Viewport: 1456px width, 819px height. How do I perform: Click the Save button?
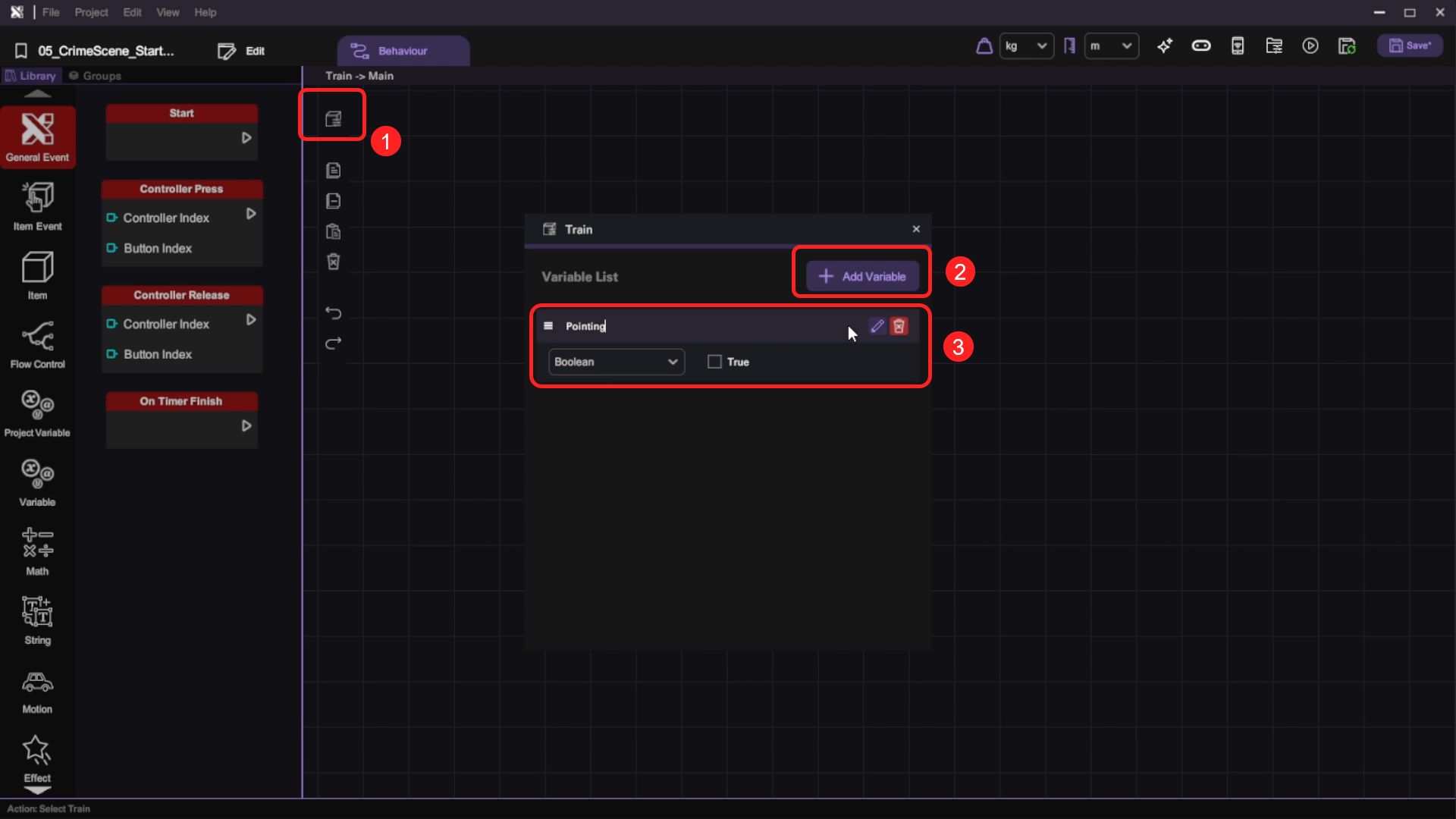point(1410,45)
